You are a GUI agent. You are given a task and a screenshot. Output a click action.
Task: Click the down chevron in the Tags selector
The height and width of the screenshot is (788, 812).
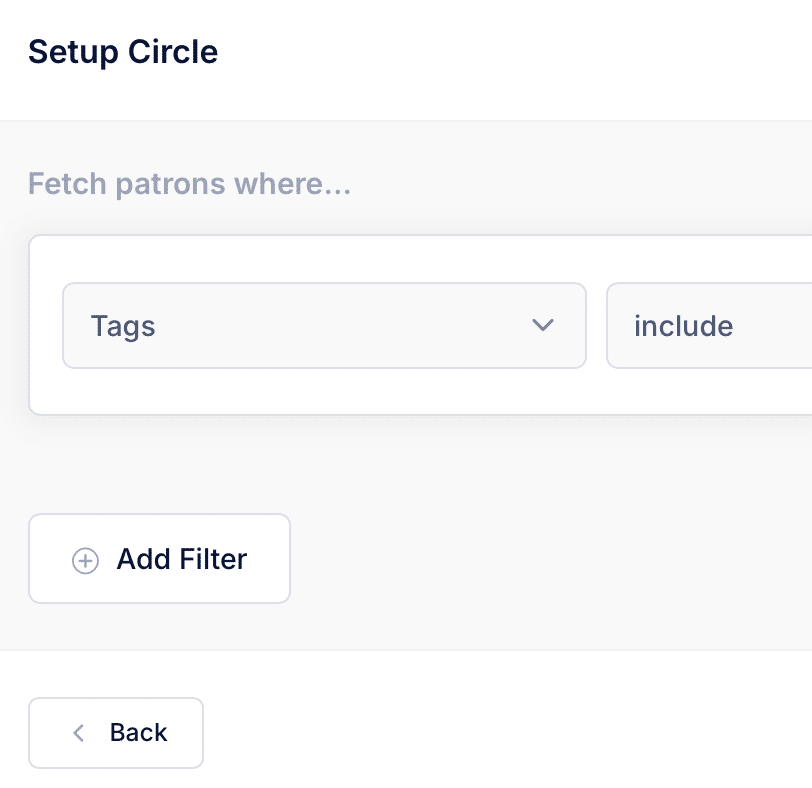[x=543, y=325]
